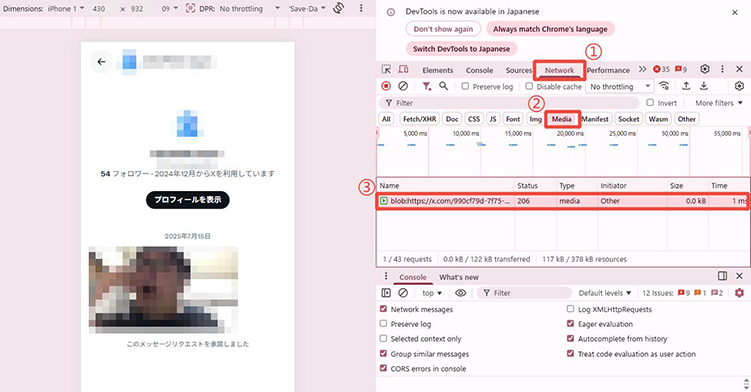Open the Save-Data dropdown
The height and width of the screenshot is (392, 751).
coord(307,9)
